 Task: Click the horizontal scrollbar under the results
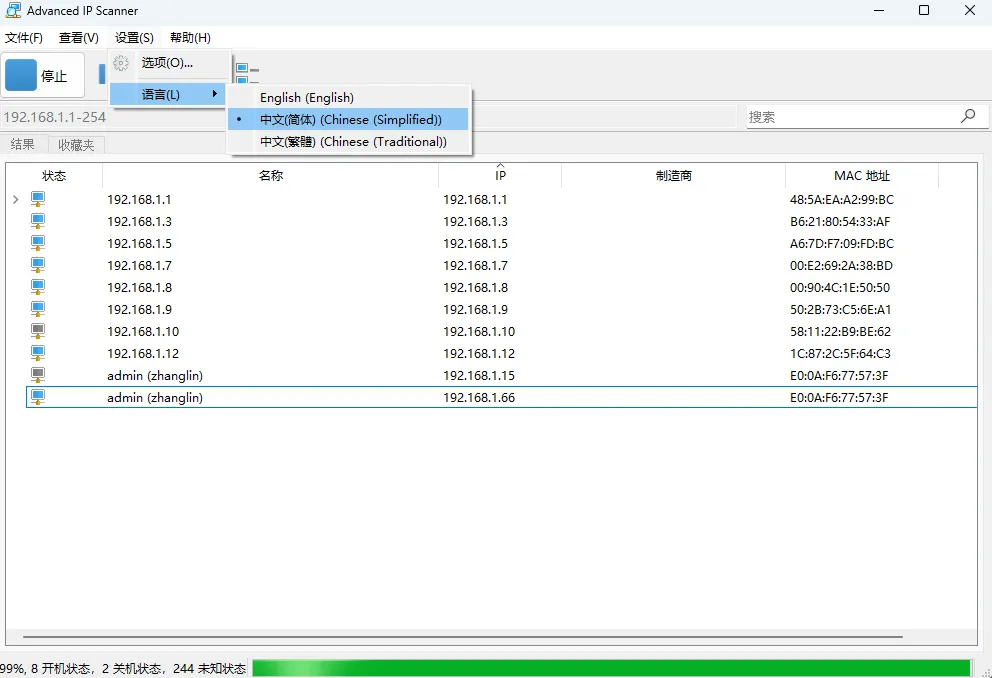[x=462, y=637]
